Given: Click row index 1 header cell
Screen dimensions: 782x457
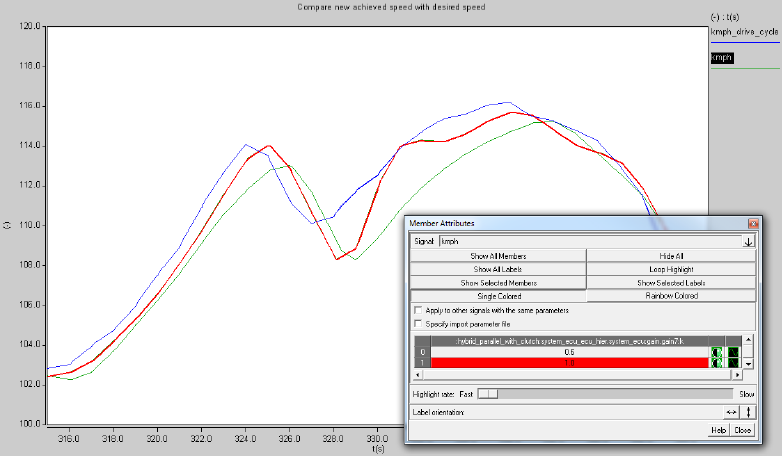Looking at the screenshot, I should point(422,363).
